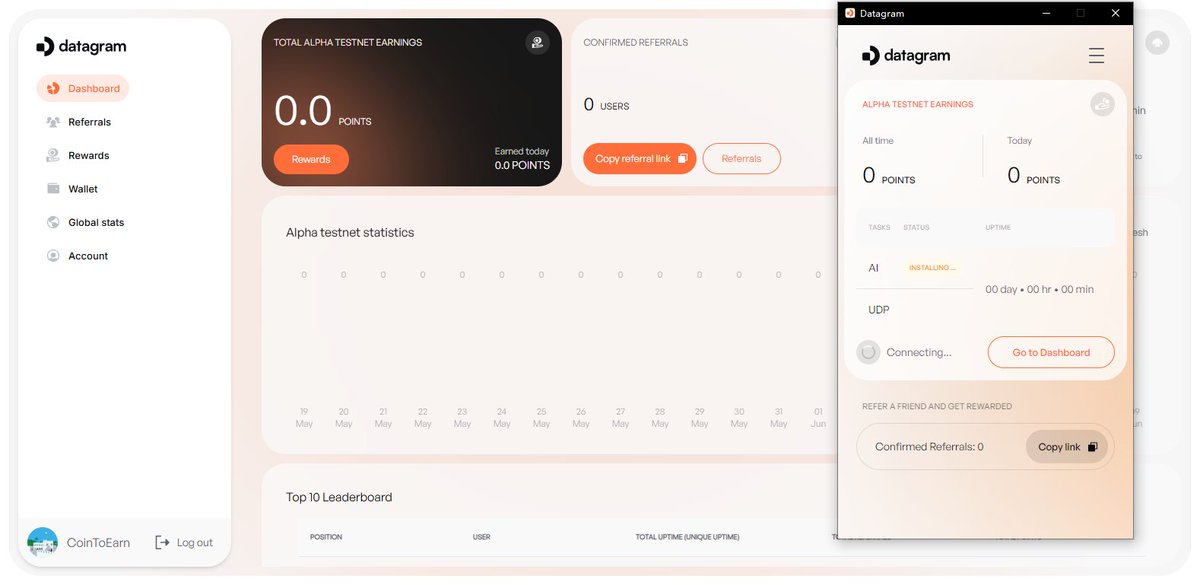Click the orange Rewards button
This screenshot has width=1200, height=585.
(311, 159)
